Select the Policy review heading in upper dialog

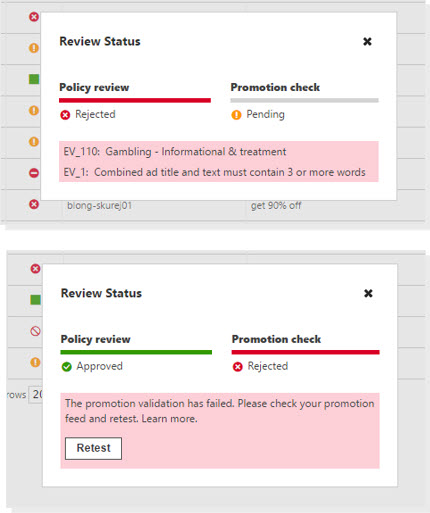pos(94,87)
